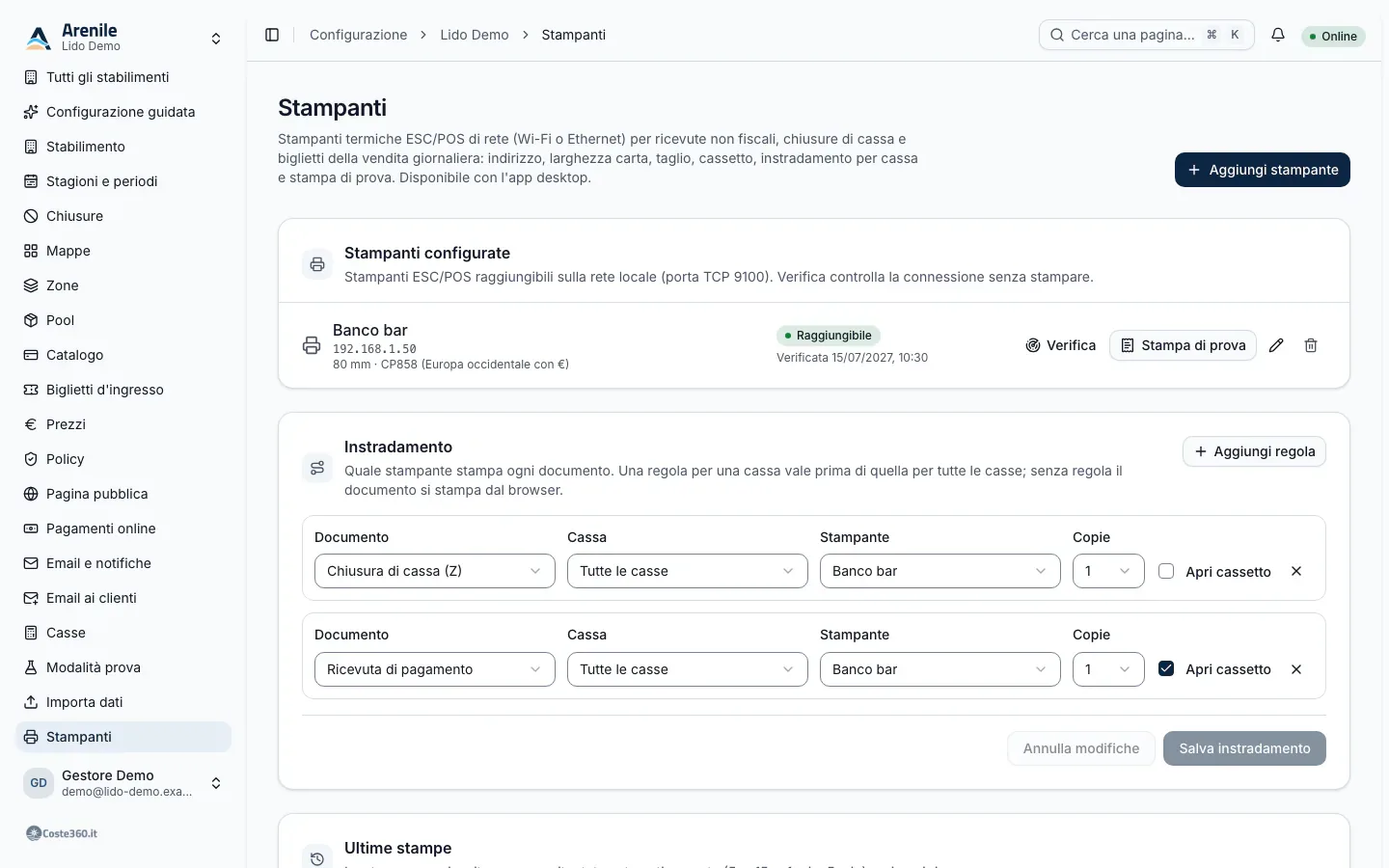Click Stampa di prova for Banco bar
Screen dimensions: 1389x868
point(1183,345)
